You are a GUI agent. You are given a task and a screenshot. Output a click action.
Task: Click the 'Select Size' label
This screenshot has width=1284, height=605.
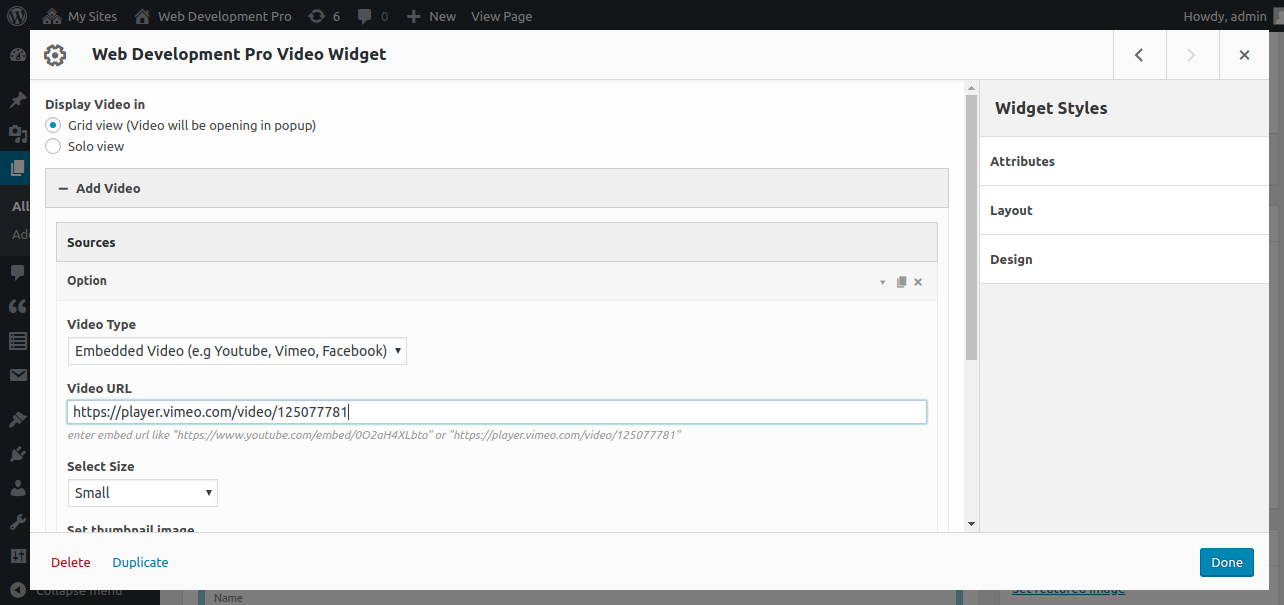100,466
